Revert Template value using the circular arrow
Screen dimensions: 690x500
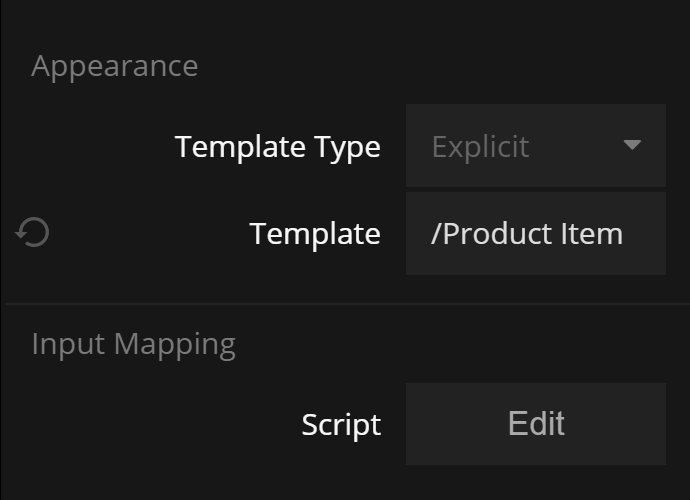33,234
